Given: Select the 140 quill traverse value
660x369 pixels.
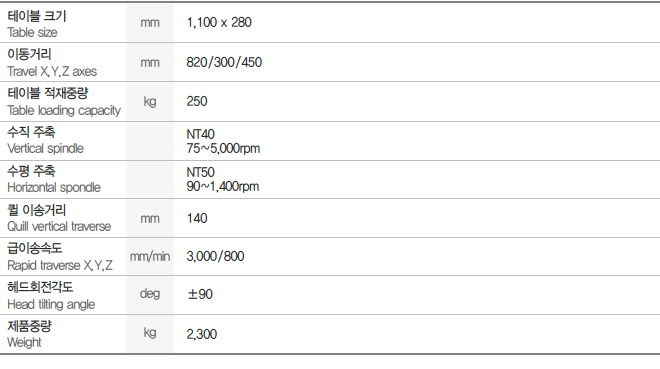Looking at the screenshot, I should coord(197,218).
